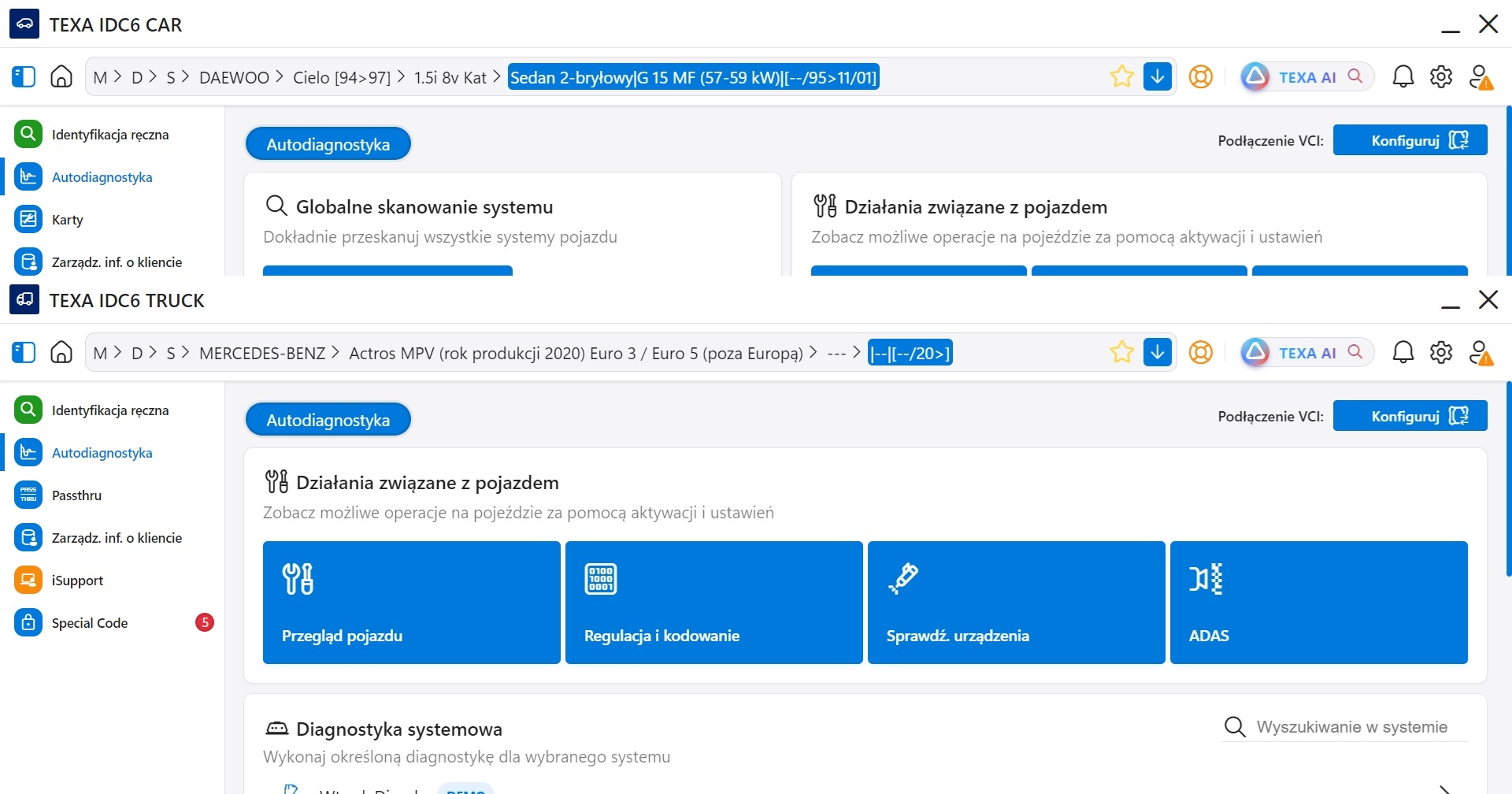1512x794 pixels.
Task: Click Autodiagnostyka tab pill in TRUCK window
Action: click(x=328, y=420)
